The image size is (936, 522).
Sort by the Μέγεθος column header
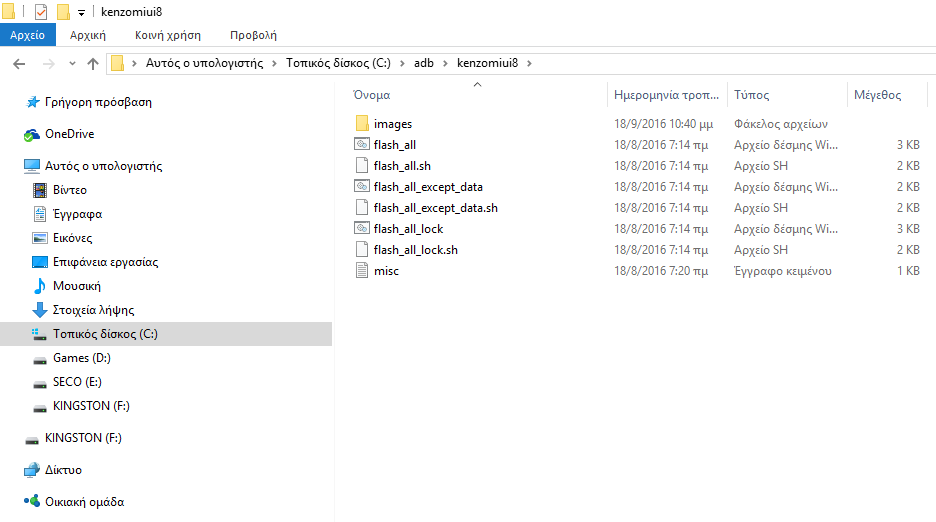click(877, 95)
